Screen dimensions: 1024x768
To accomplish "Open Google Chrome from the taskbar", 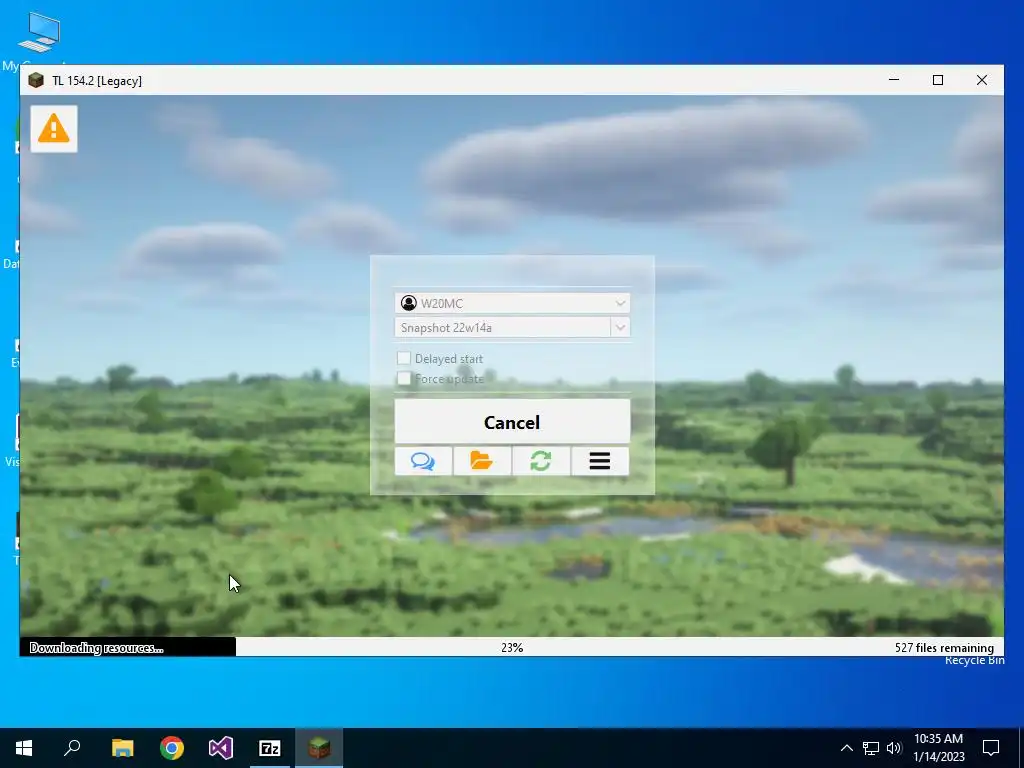I will pos(172,748).
